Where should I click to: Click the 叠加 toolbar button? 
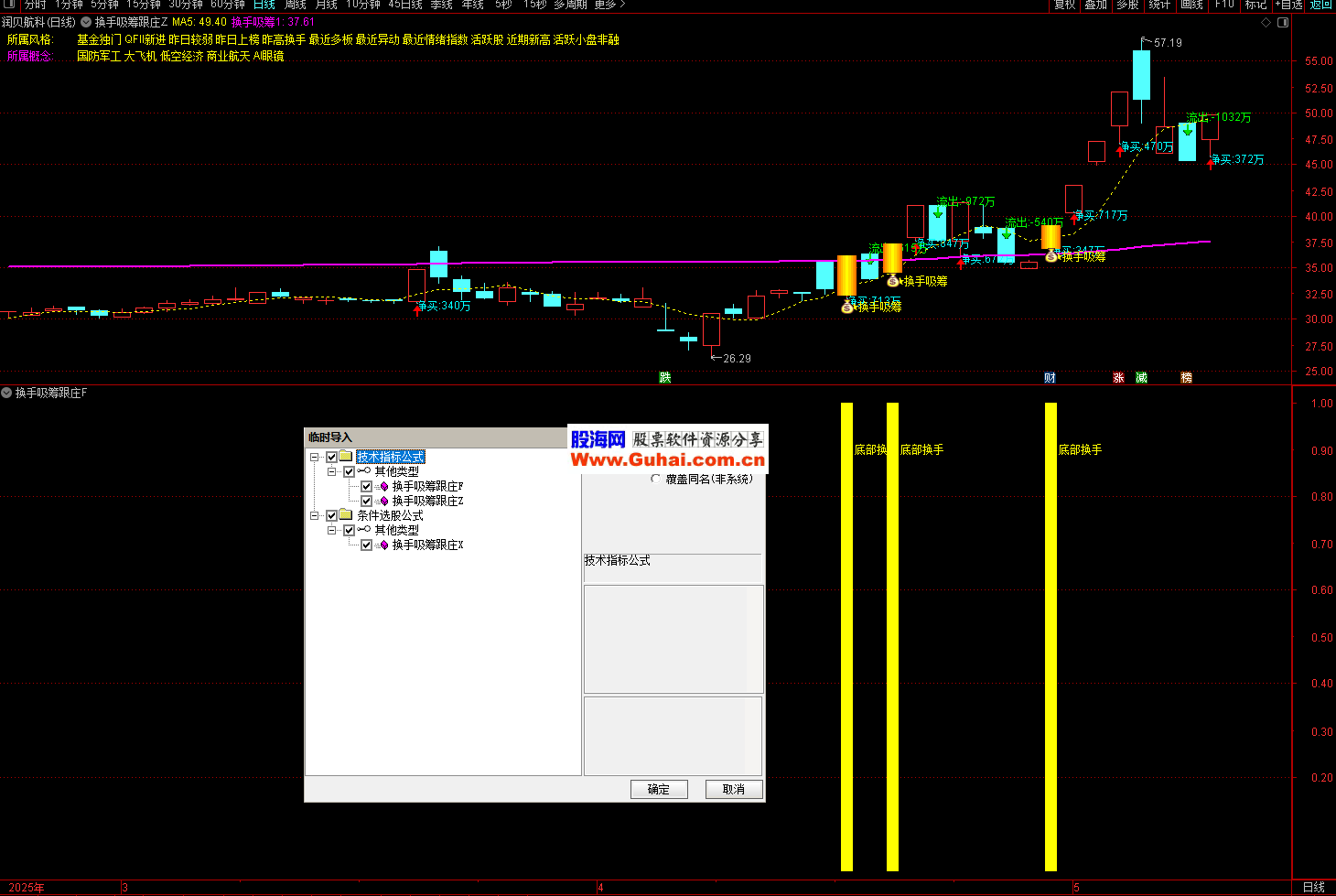(1095, 5)
